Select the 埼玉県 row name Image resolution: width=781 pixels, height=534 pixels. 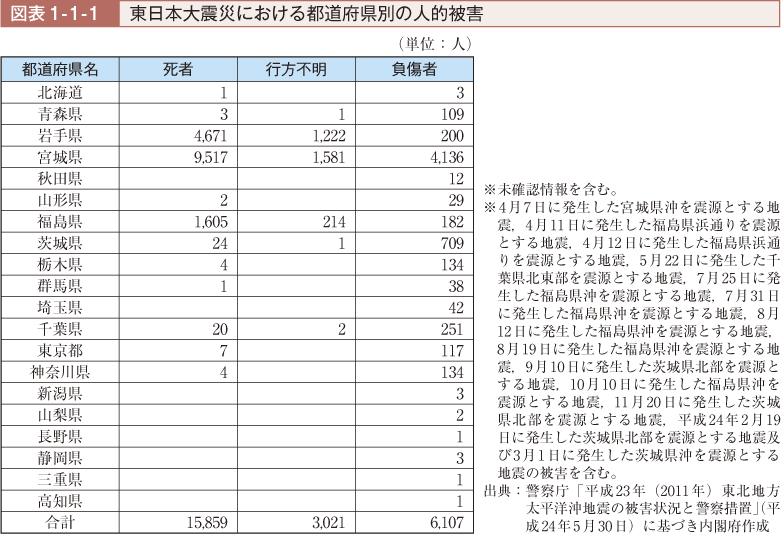[x=60, y=307]
